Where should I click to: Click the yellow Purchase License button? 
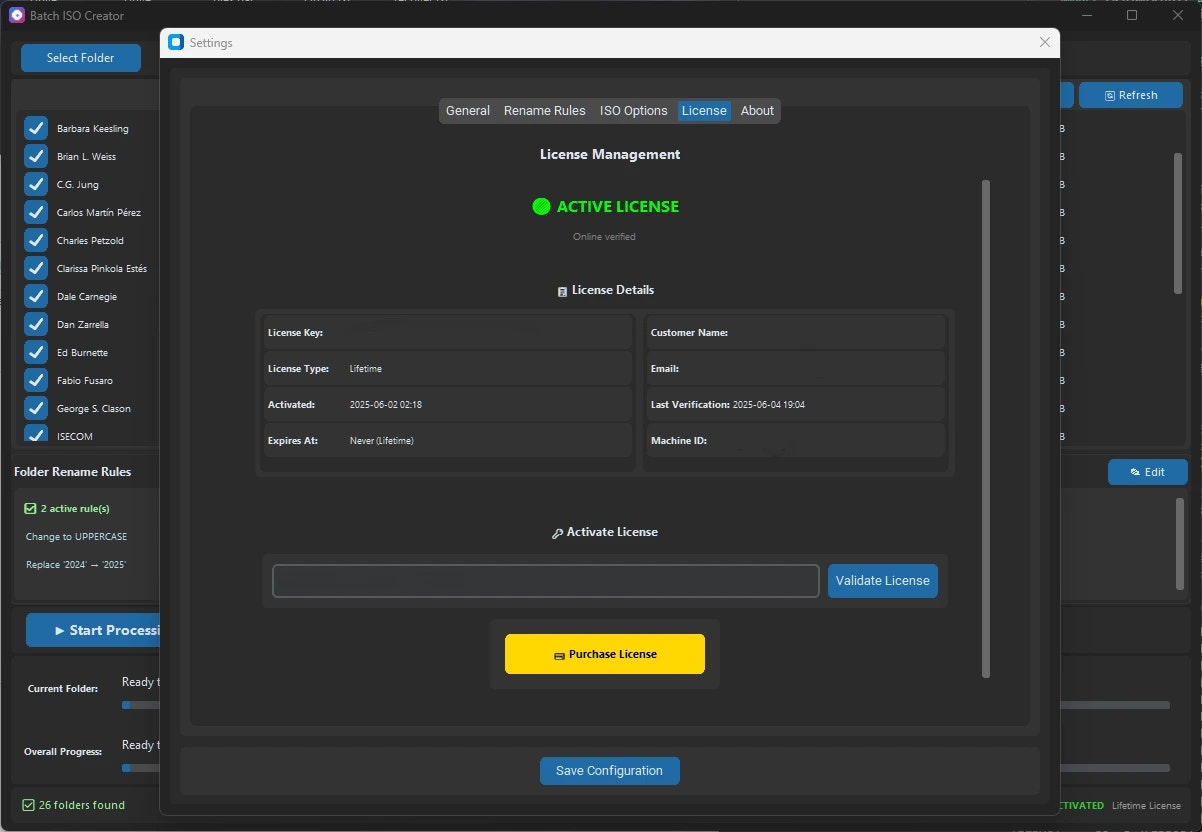[x=605, y=654]
